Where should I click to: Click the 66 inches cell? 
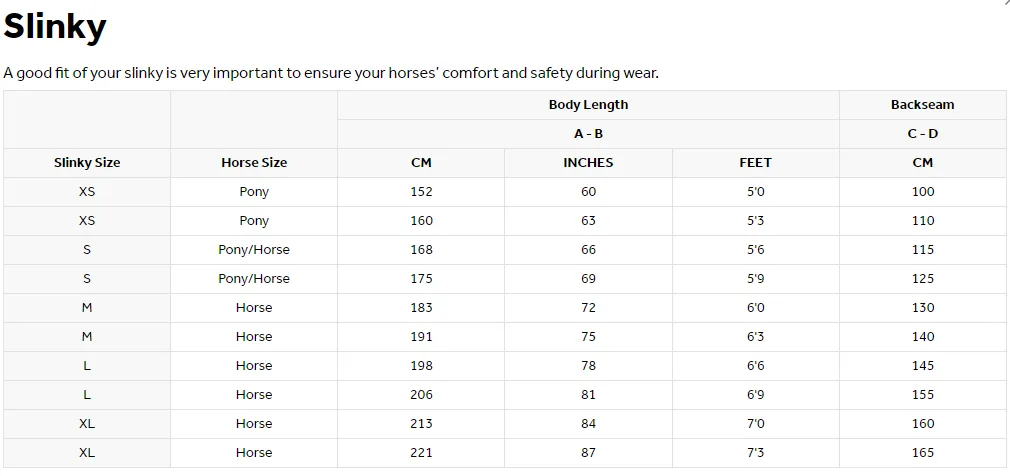pyautogui.click(x=588, y=250)
